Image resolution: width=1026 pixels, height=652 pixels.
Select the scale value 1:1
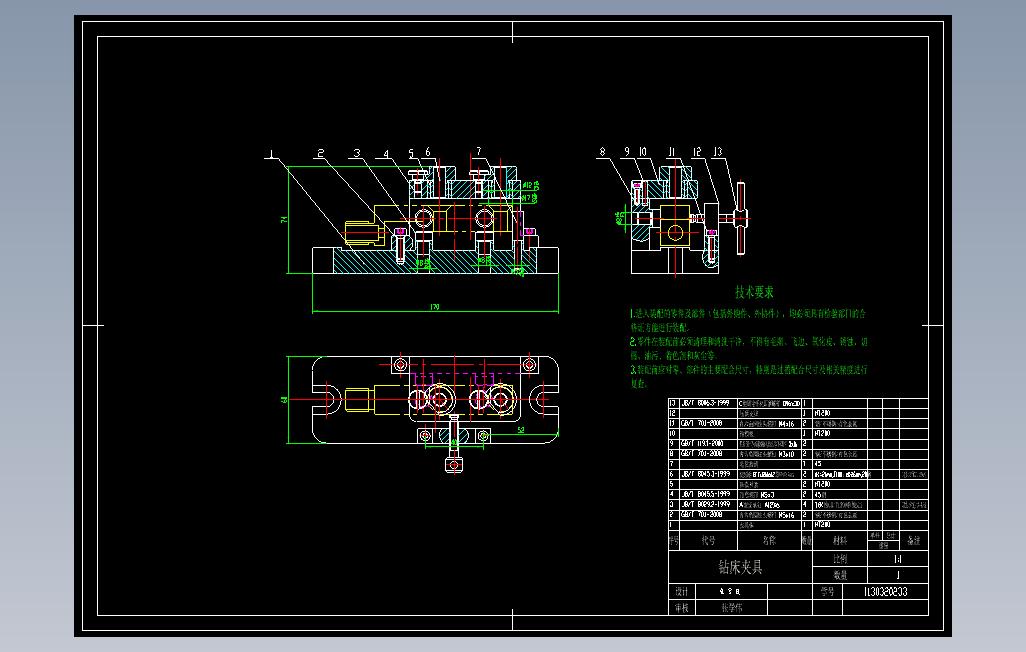pyautogui.click(x=898, y=559)
